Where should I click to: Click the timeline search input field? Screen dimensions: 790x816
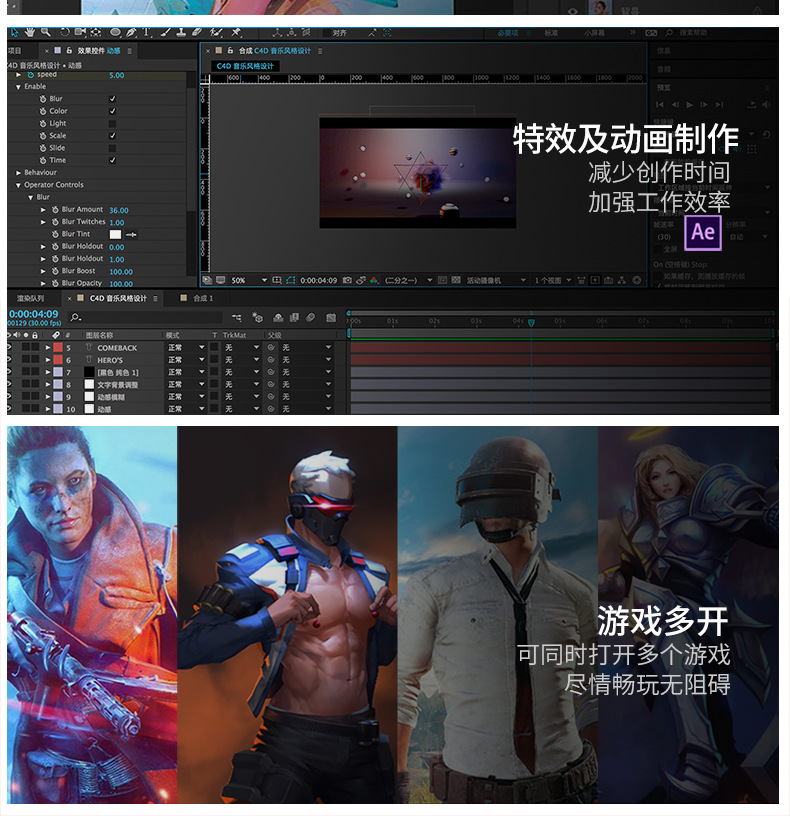click(x=146, y=317)
